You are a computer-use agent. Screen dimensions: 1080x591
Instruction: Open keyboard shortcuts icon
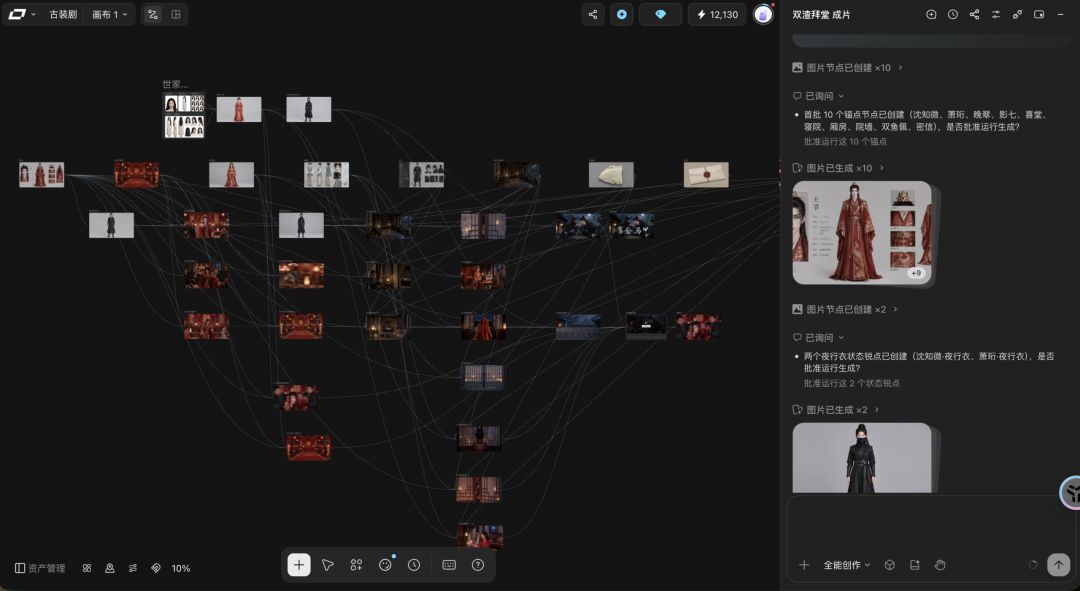click(449, 565)
